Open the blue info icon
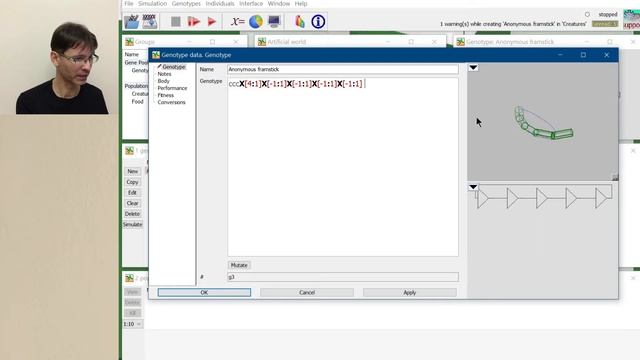Viewport: 640px width, 360px height. (318, 22)
